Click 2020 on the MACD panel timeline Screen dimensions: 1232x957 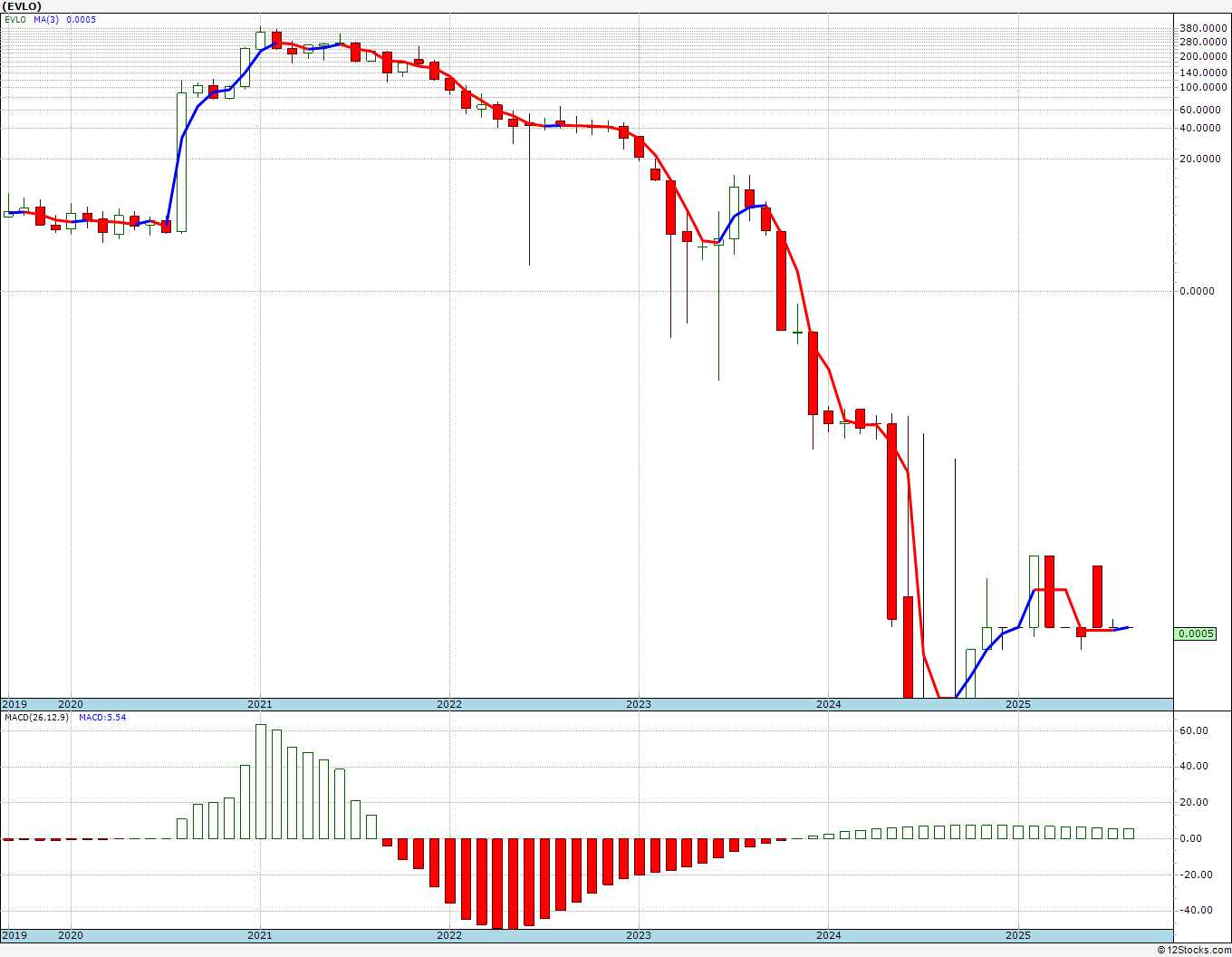(x=71, y=935)
